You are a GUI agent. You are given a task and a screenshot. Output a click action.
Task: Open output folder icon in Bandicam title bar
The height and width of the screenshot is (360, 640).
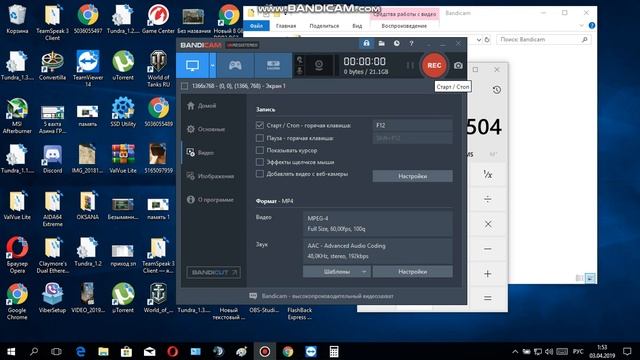tap(381, 43)
